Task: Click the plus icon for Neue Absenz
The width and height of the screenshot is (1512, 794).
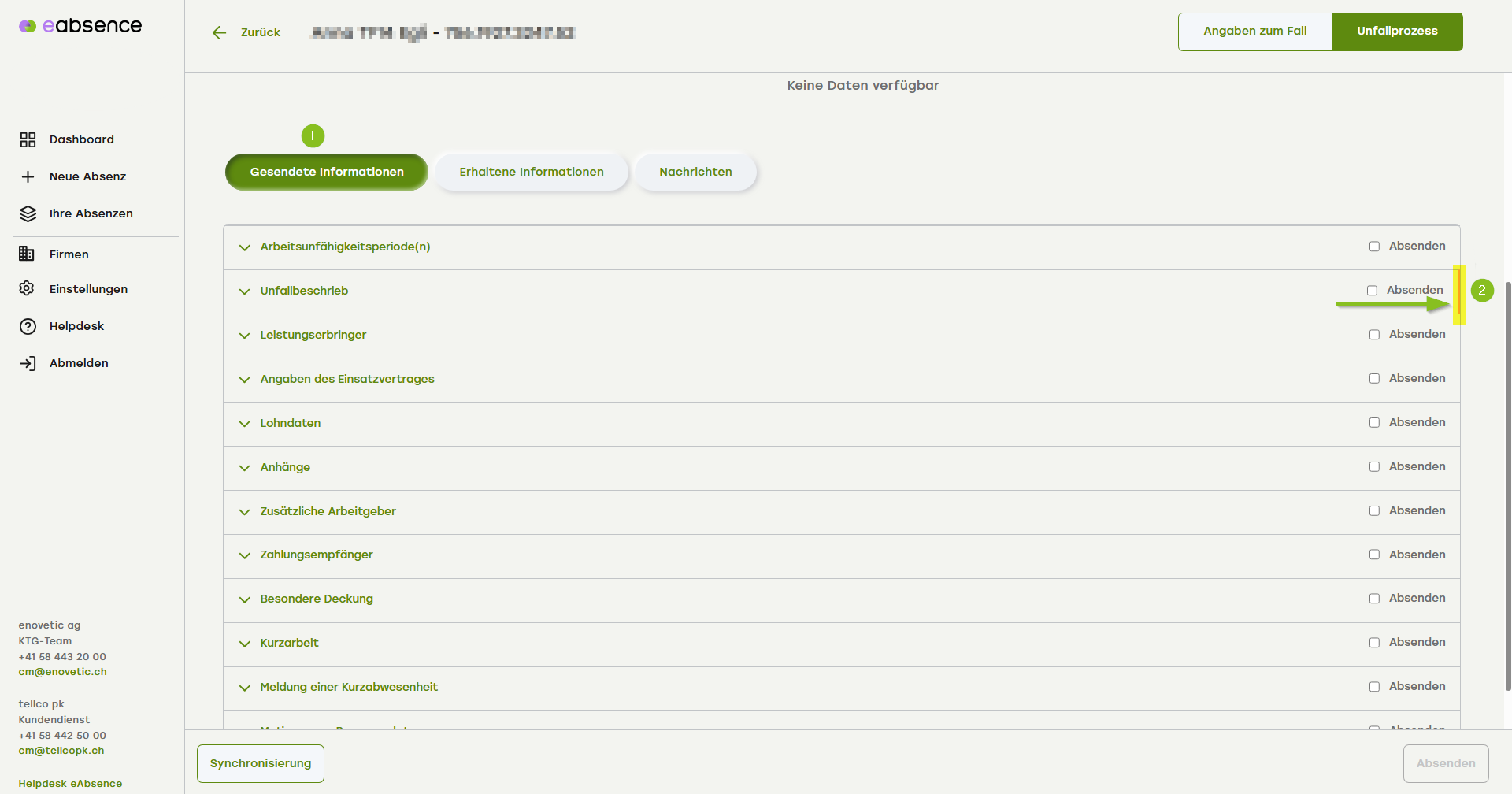Action: click(28, 176)
